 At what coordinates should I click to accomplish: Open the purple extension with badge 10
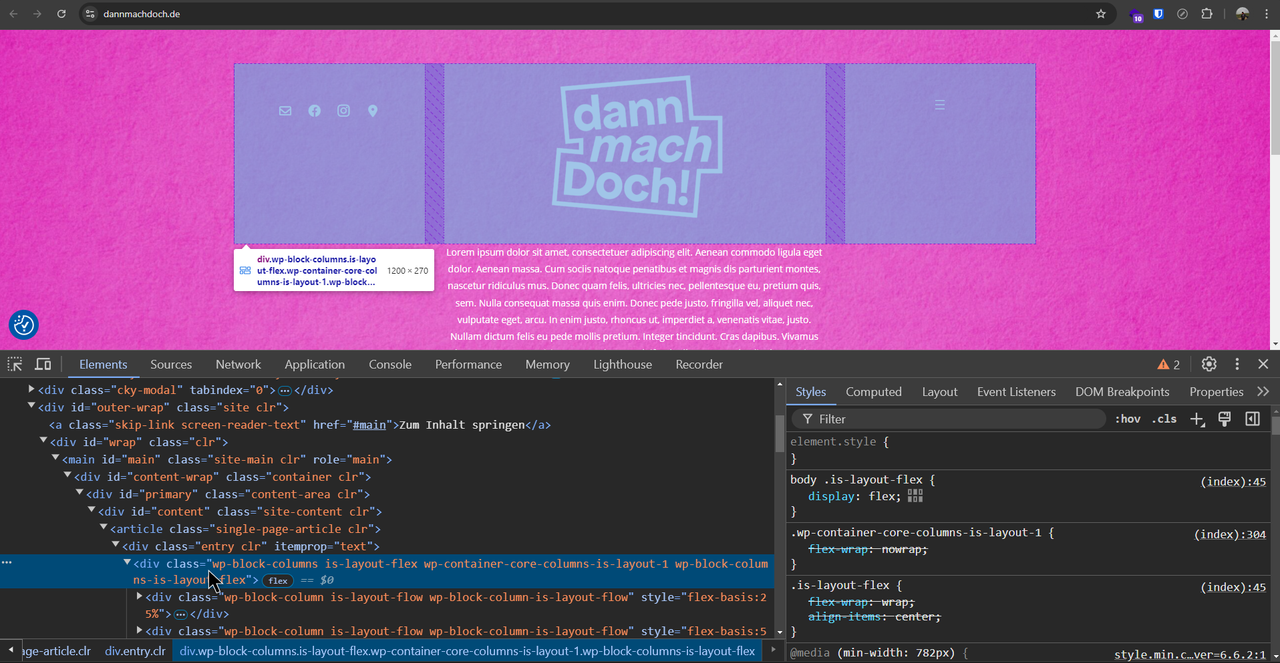(1135, 15)
